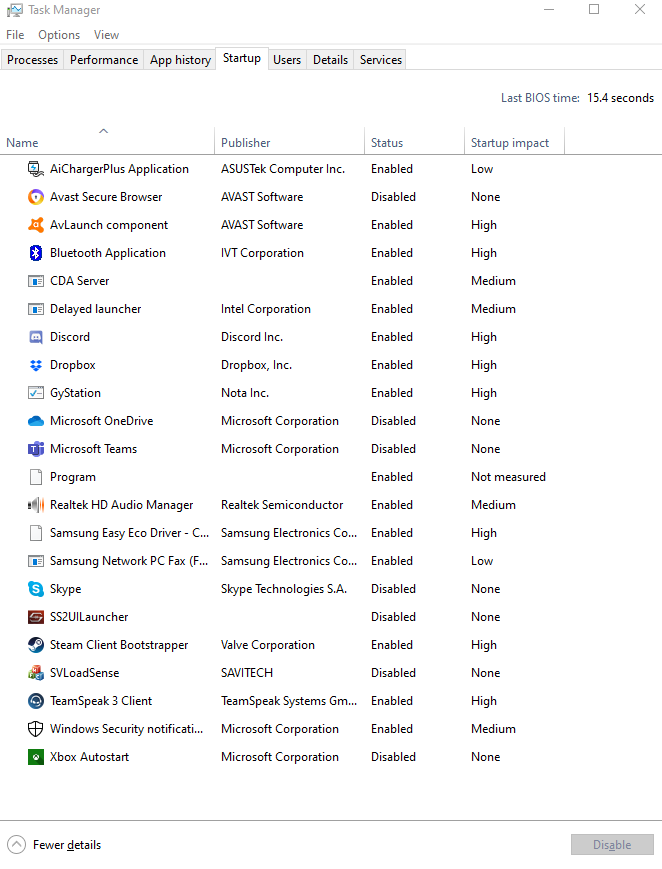This screenshot has height=869, width=662.
Task: Click the Microsoft OneDrive cloud icon
Action: 35,421
